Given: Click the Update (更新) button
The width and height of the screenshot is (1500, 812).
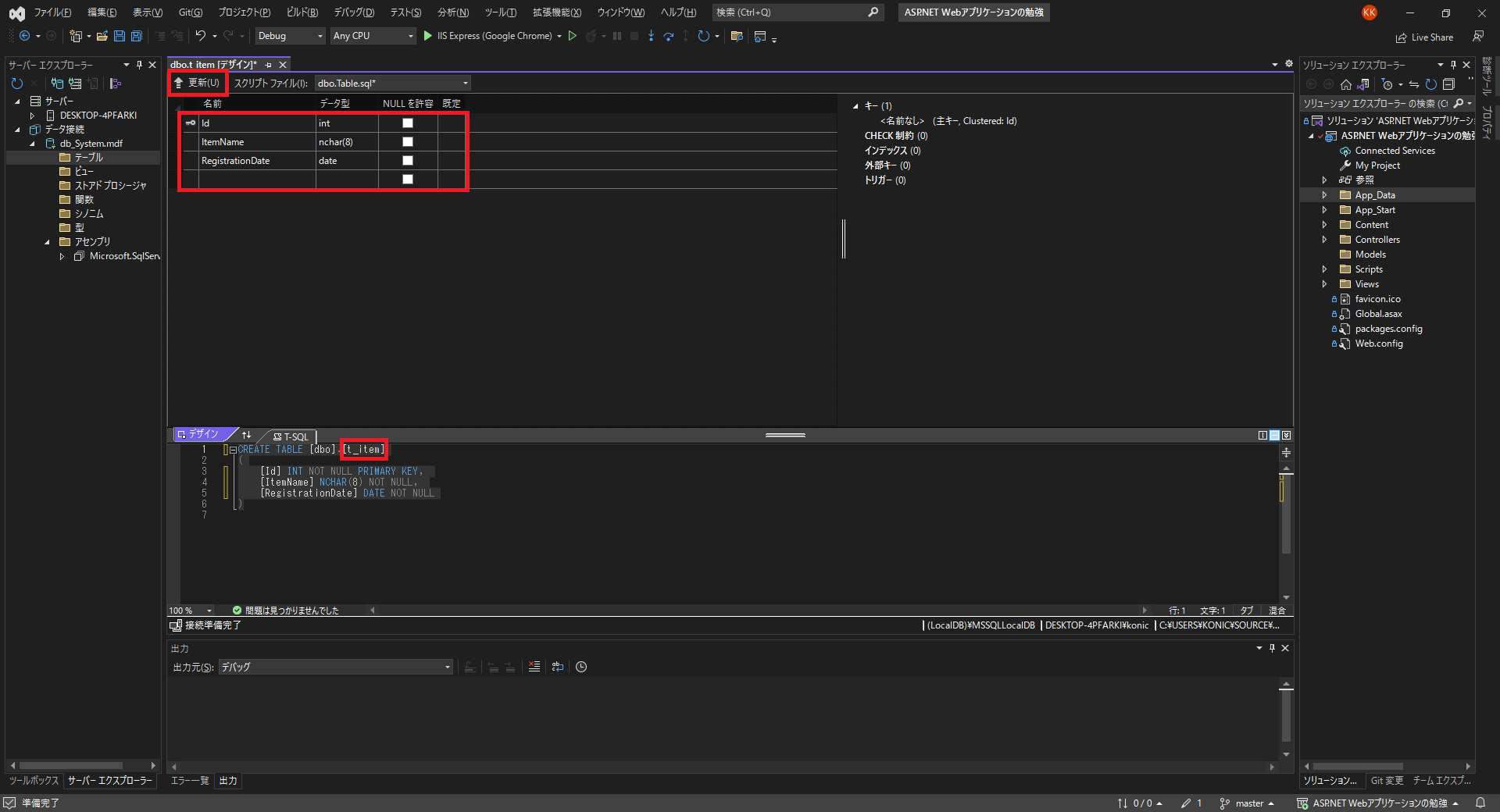Looking at the screenshot, I should tap(197, 83).
